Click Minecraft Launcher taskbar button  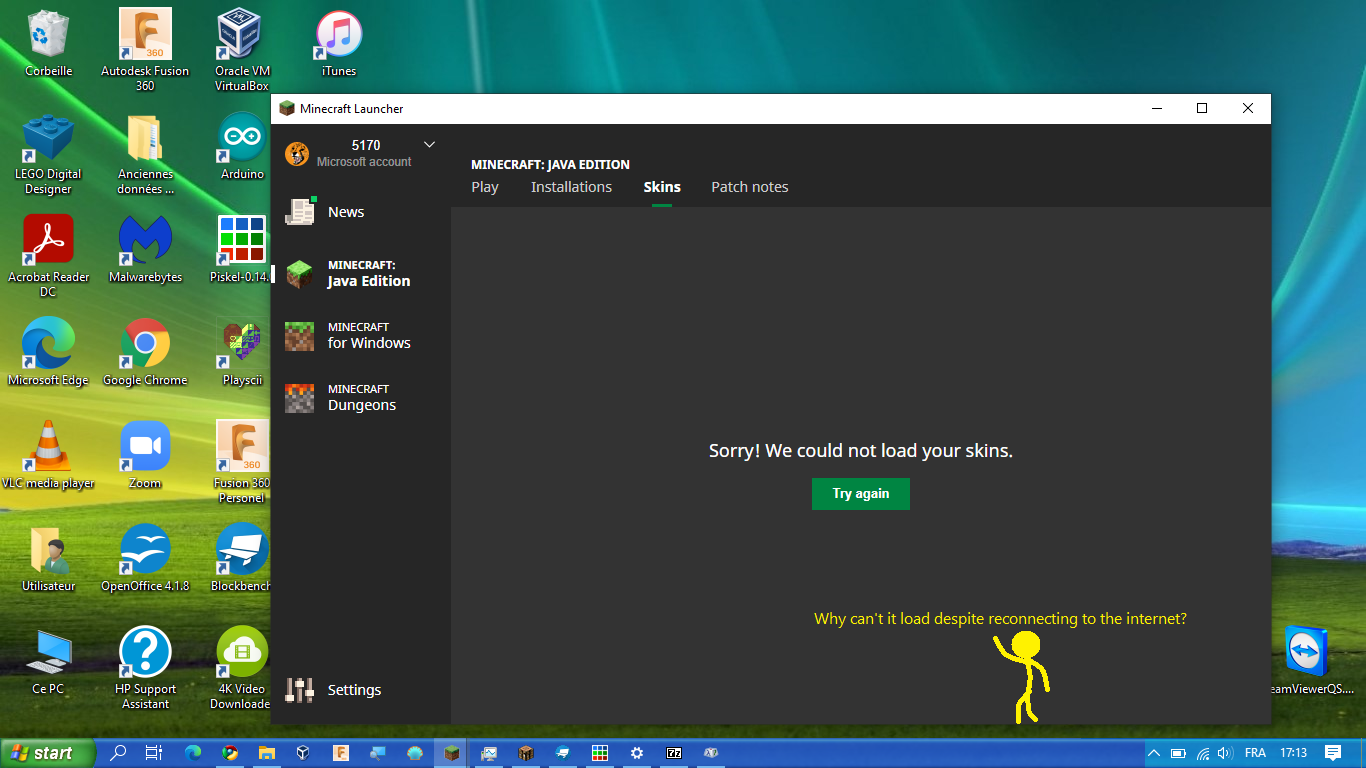452,753
